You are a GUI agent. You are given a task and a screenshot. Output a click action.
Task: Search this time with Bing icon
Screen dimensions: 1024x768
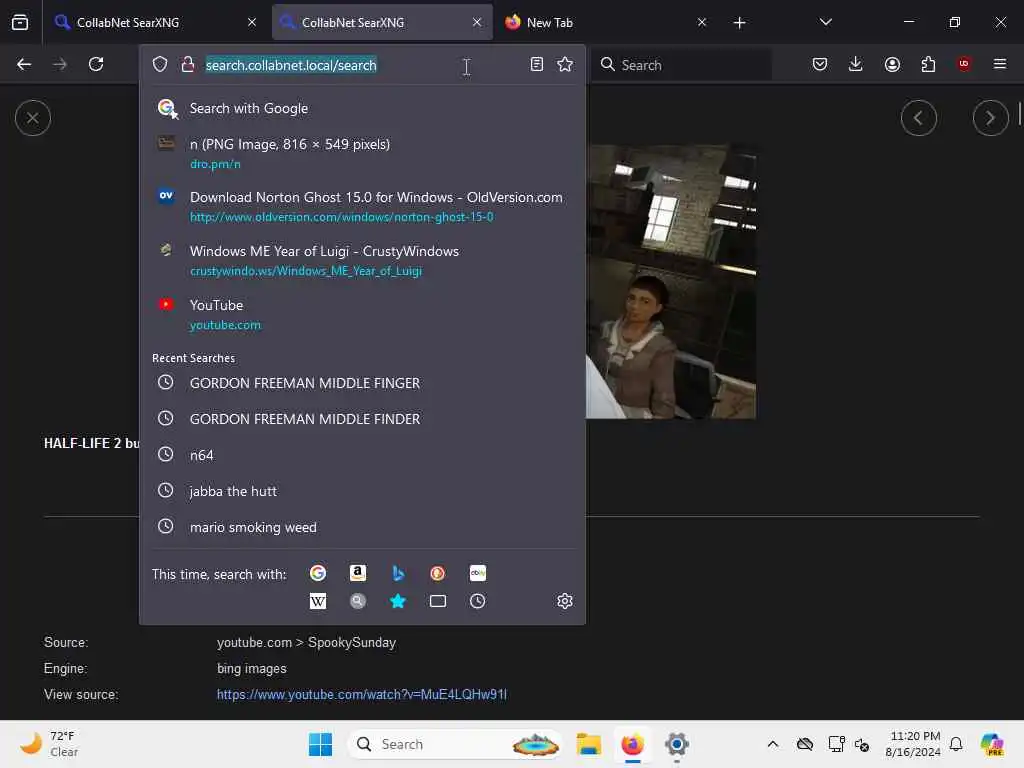[x=398, y=573]
